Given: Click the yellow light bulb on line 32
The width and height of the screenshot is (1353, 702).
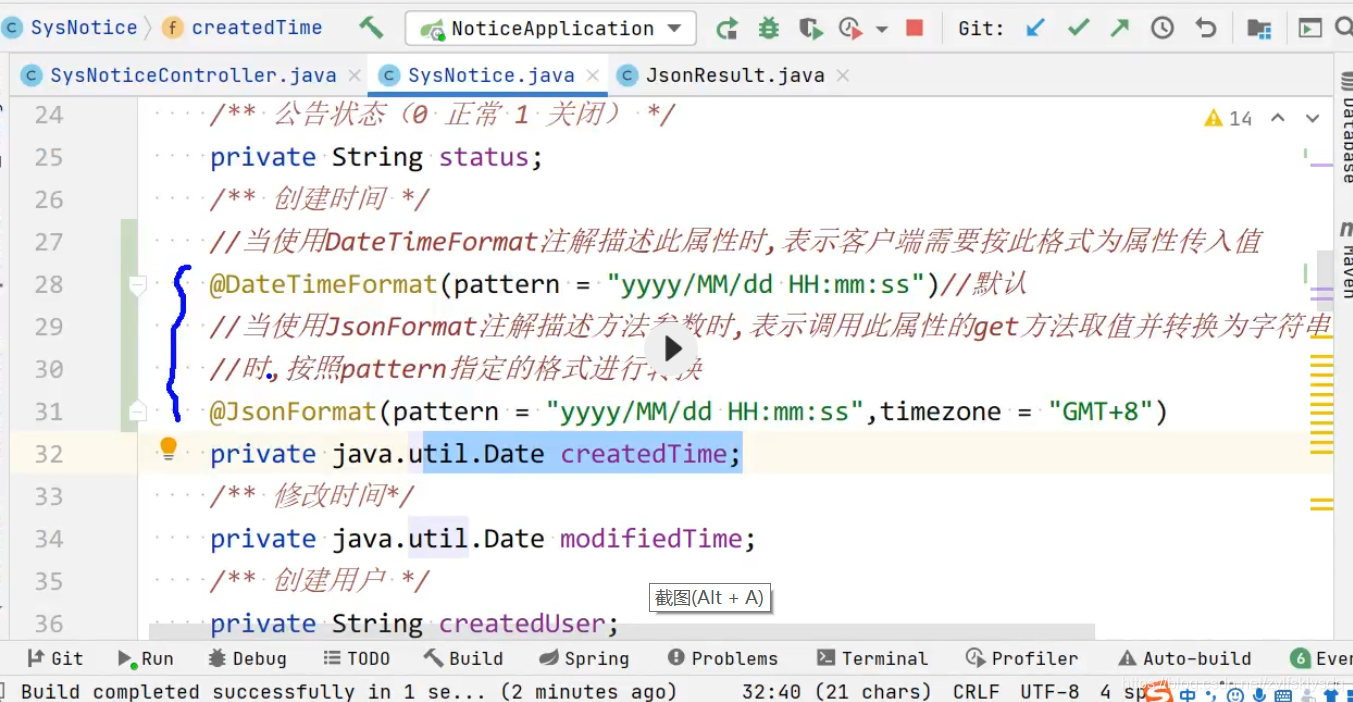Looking at the screenshot, I should click(168, 449).
